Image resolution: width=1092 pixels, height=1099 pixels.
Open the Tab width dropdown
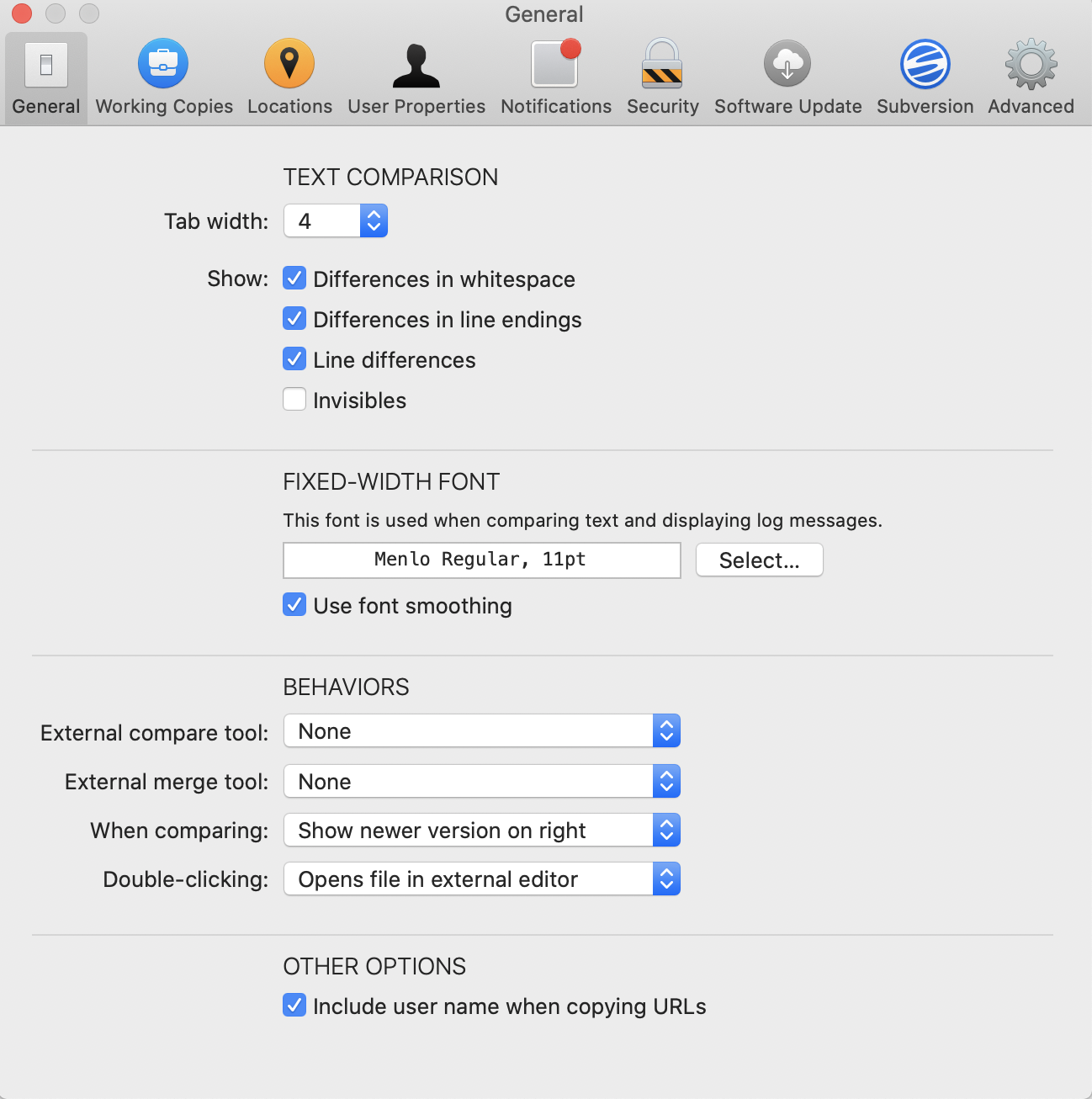point(336,220)
